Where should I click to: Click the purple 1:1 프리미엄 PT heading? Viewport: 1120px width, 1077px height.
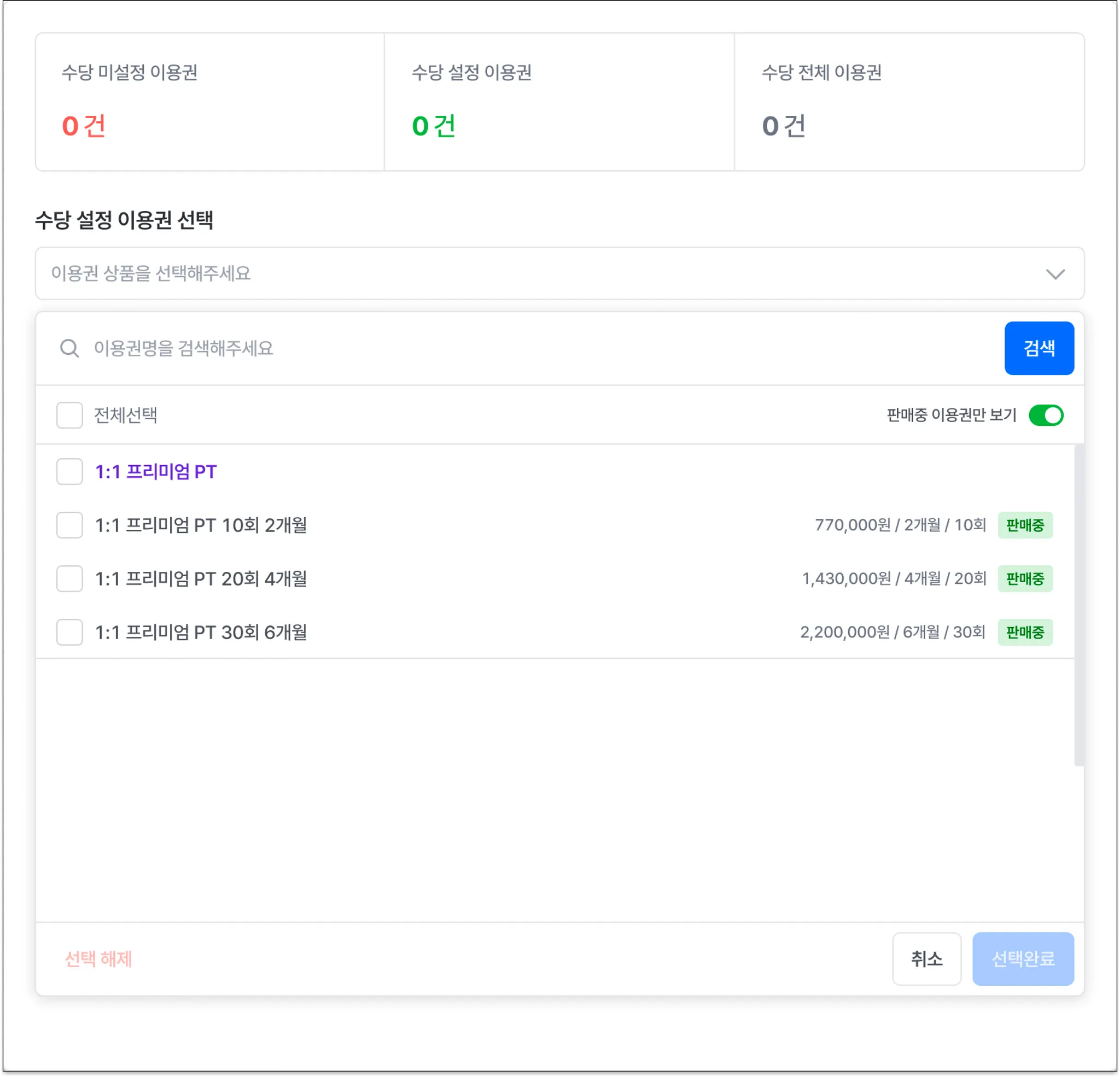pyautogui.click(x=155, y=471)
